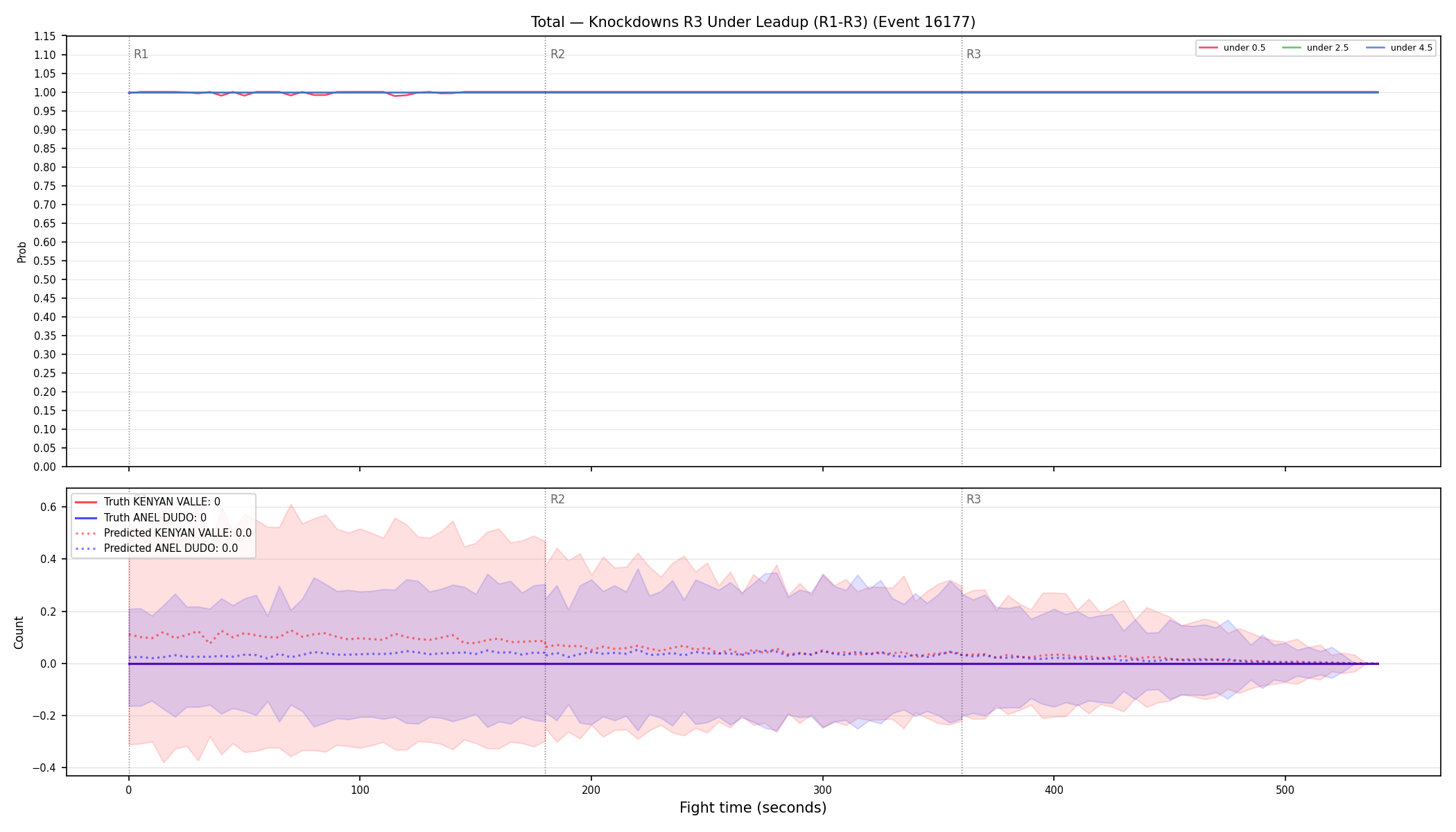The height and width of the screenshot is (832, 1456).
Task: Click the 0.00 tick on the Prob axis
Action: coord(45,467)
